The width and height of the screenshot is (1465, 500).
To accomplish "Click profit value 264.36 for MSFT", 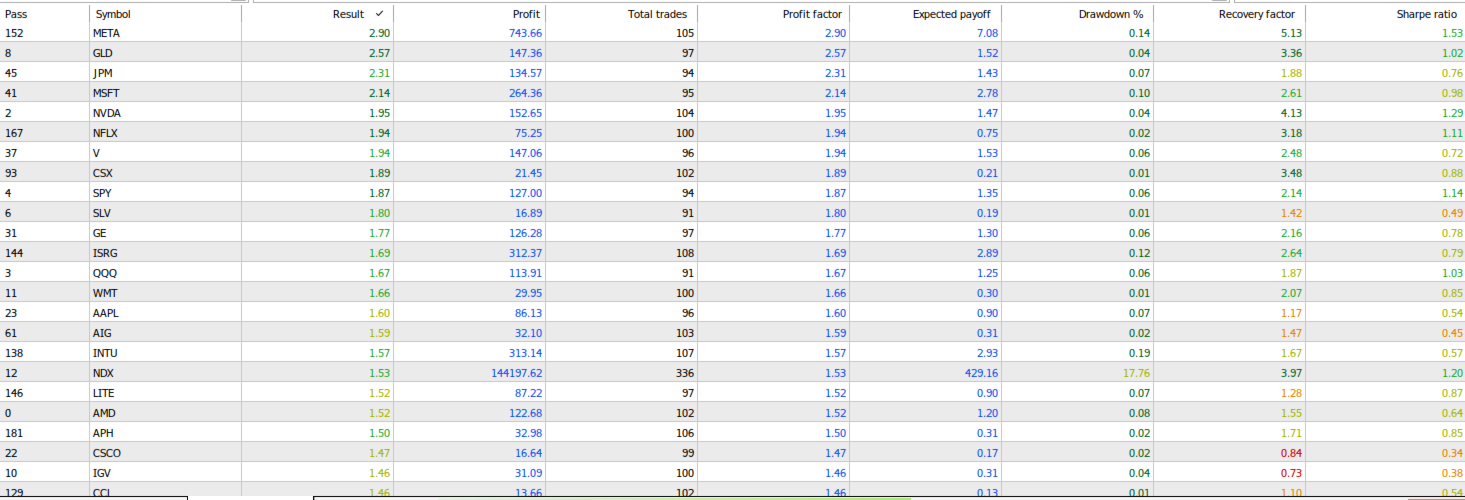I will [525, 93].
